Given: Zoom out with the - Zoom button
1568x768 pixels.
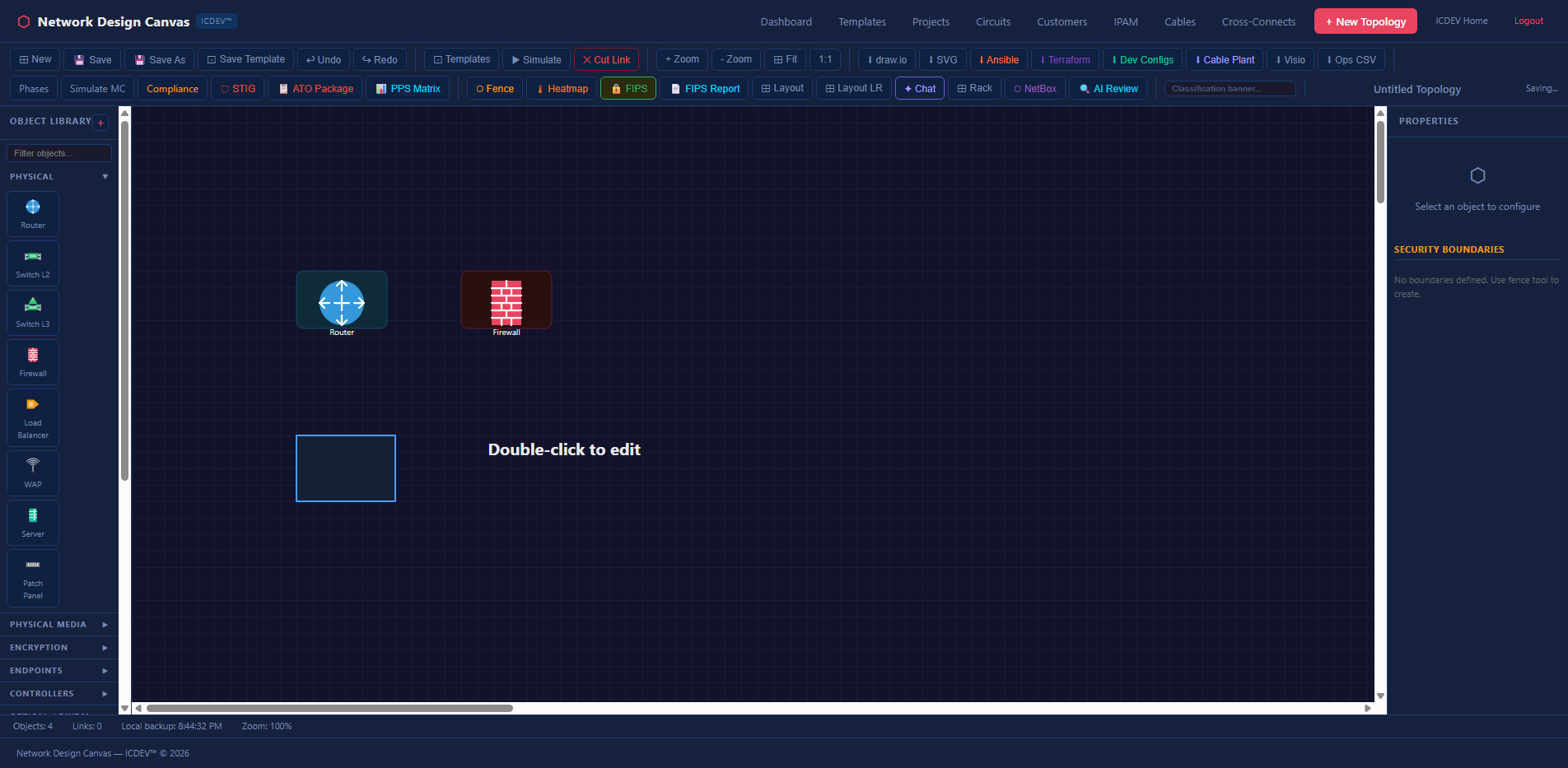Looking at the screenshot, I should point(736,59).
